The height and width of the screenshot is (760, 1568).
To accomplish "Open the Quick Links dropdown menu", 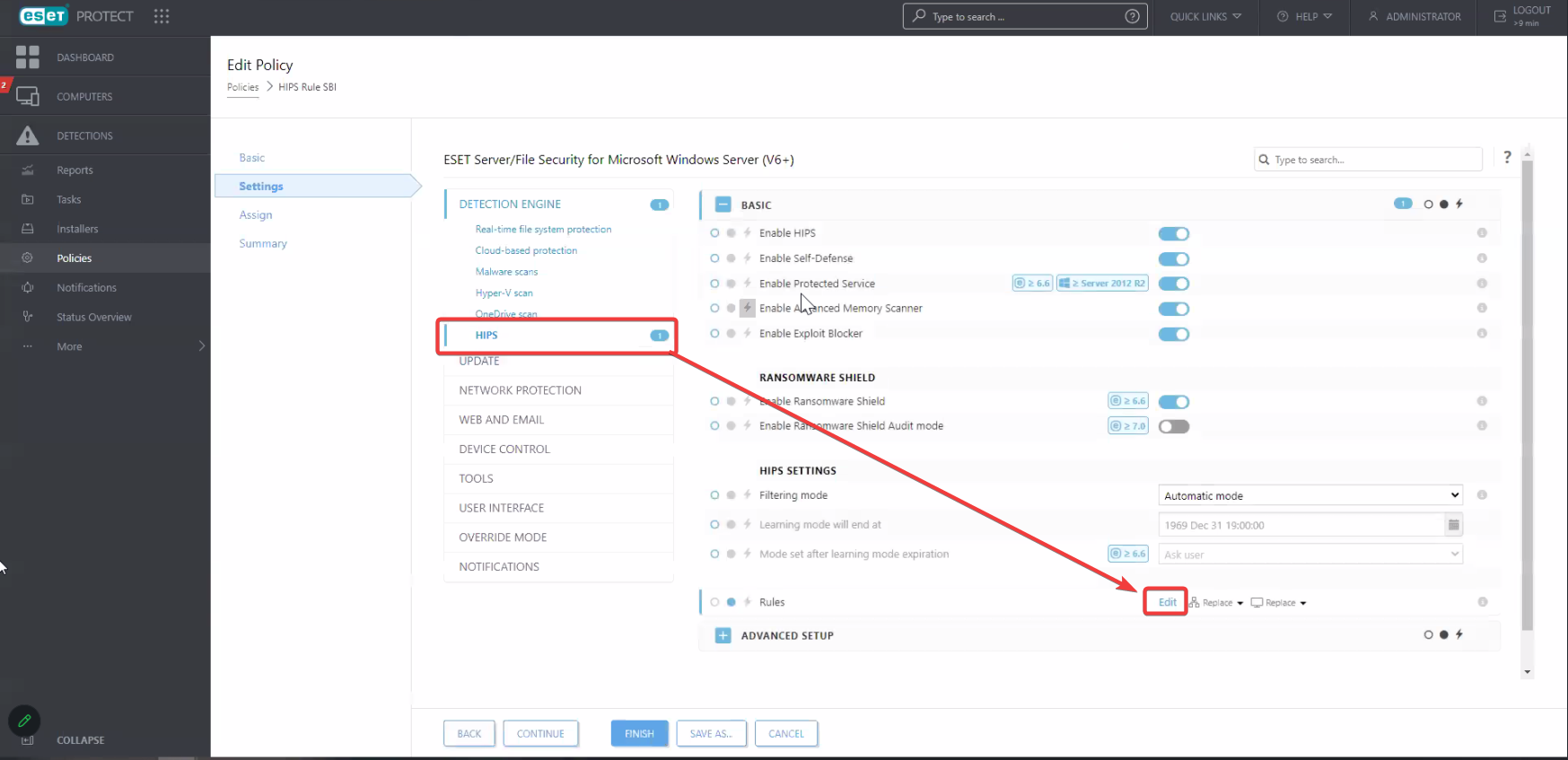I will (x=1204, y=17).
